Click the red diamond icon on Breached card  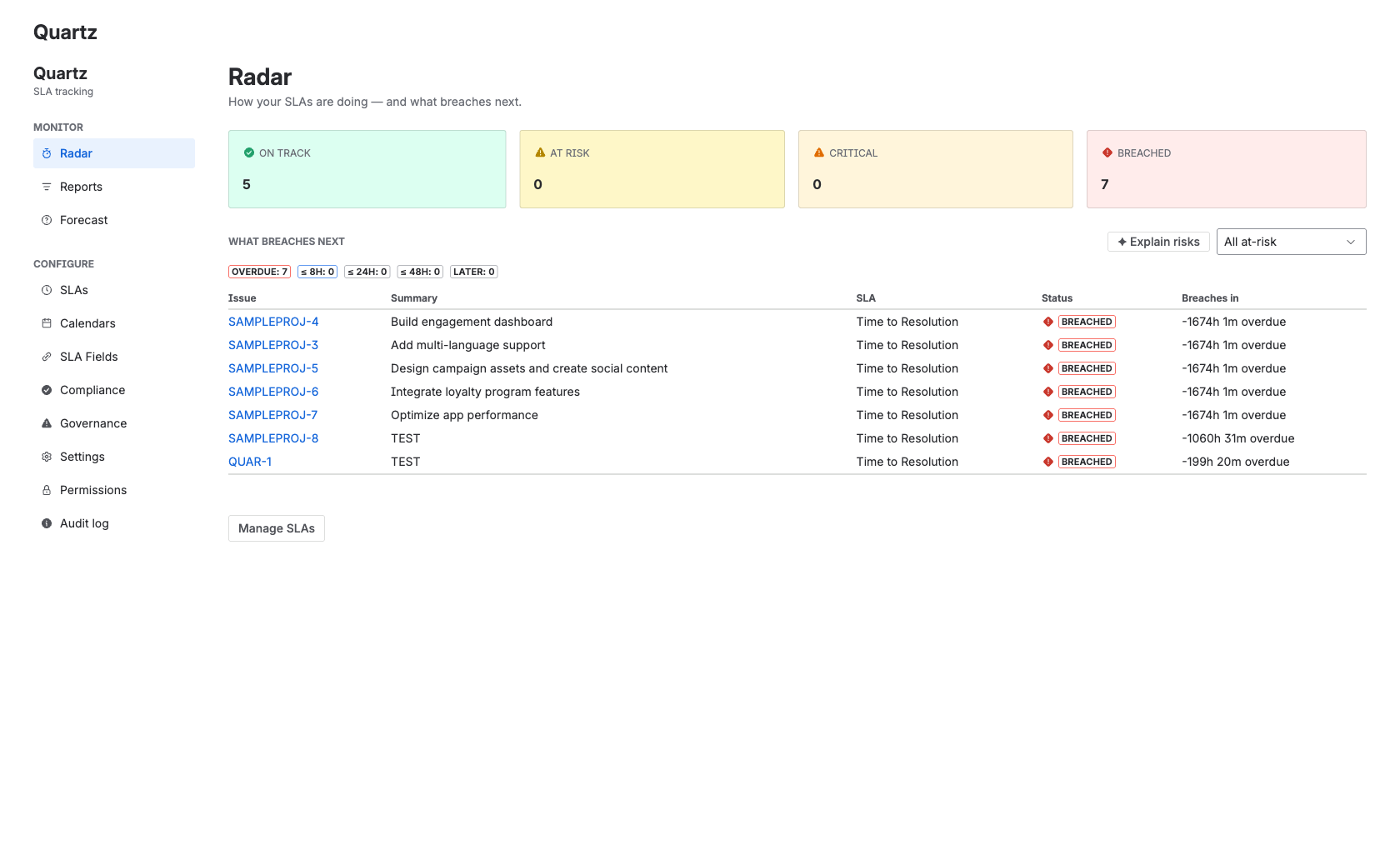1107,152
